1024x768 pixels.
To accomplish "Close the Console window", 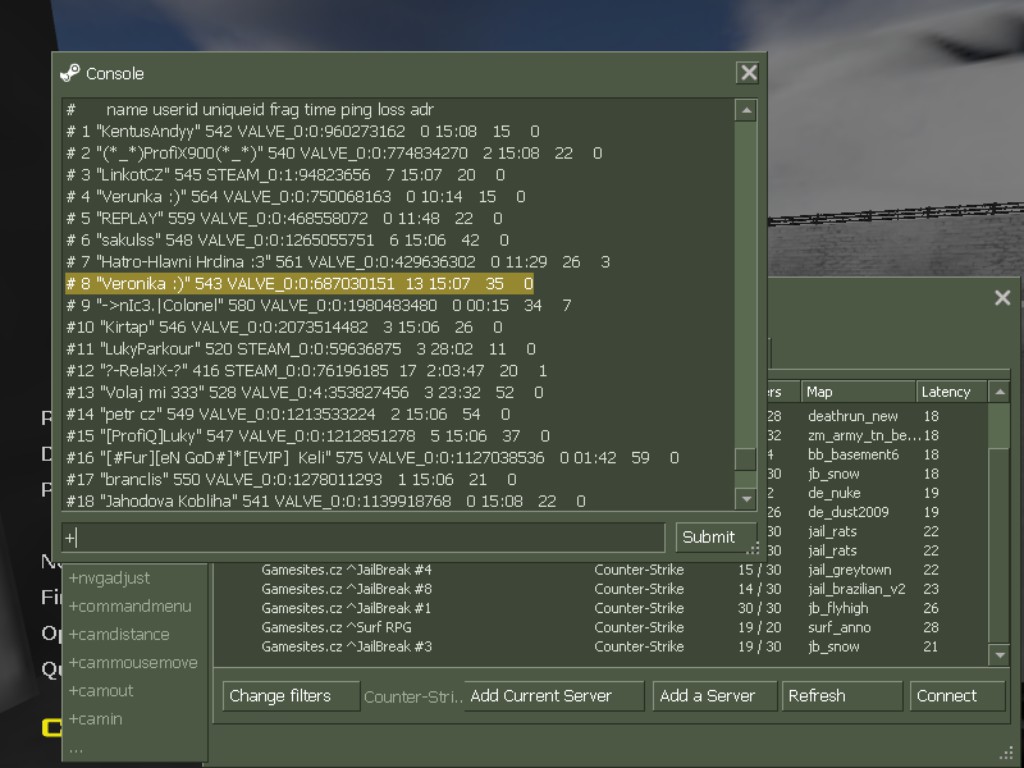I will (x=748, y=72).
